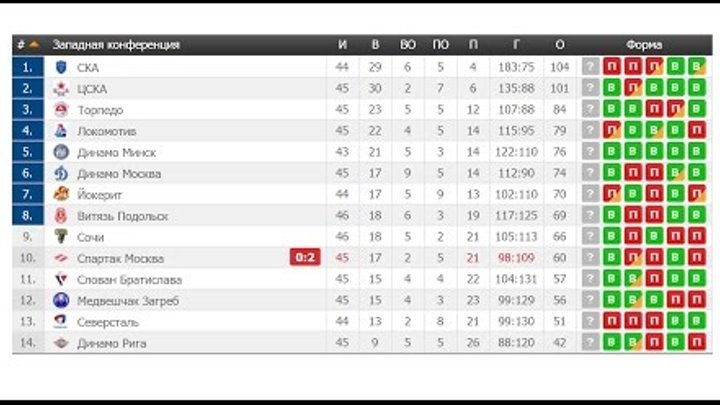
Task: Click the question mark badge in Динамо Рига row
Action: click(590, 343)
